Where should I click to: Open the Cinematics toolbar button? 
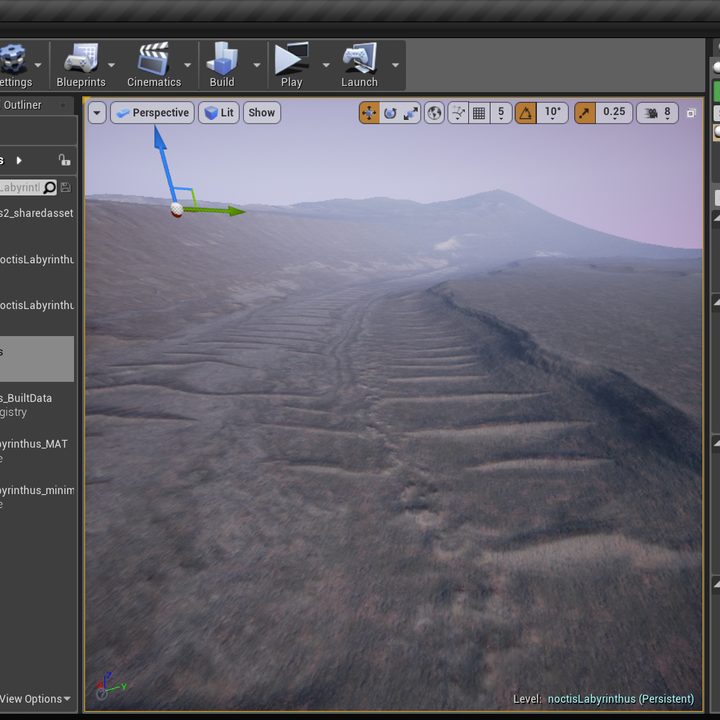click(x=154, y=65)
